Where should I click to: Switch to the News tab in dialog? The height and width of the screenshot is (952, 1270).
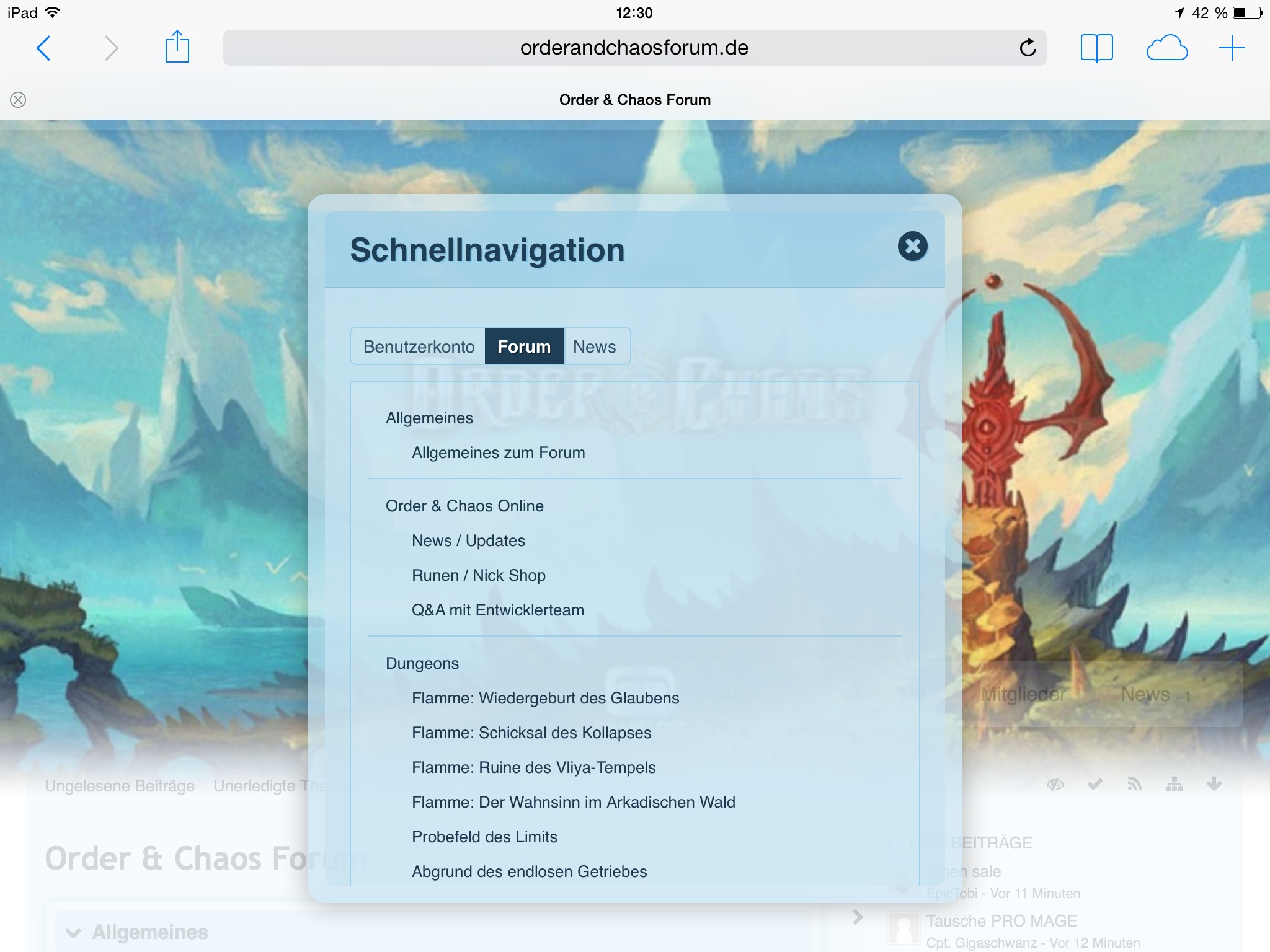(x=594, y=346)
